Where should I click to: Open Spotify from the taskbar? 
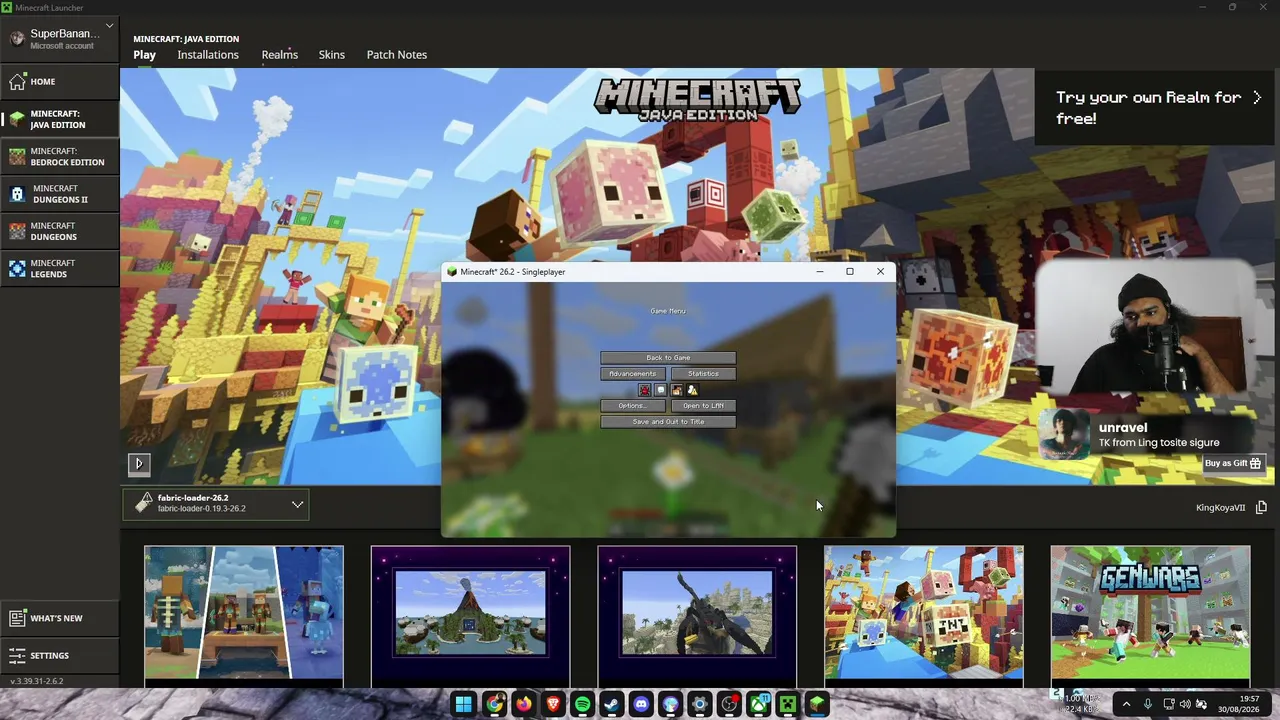[x=583, y=704]
